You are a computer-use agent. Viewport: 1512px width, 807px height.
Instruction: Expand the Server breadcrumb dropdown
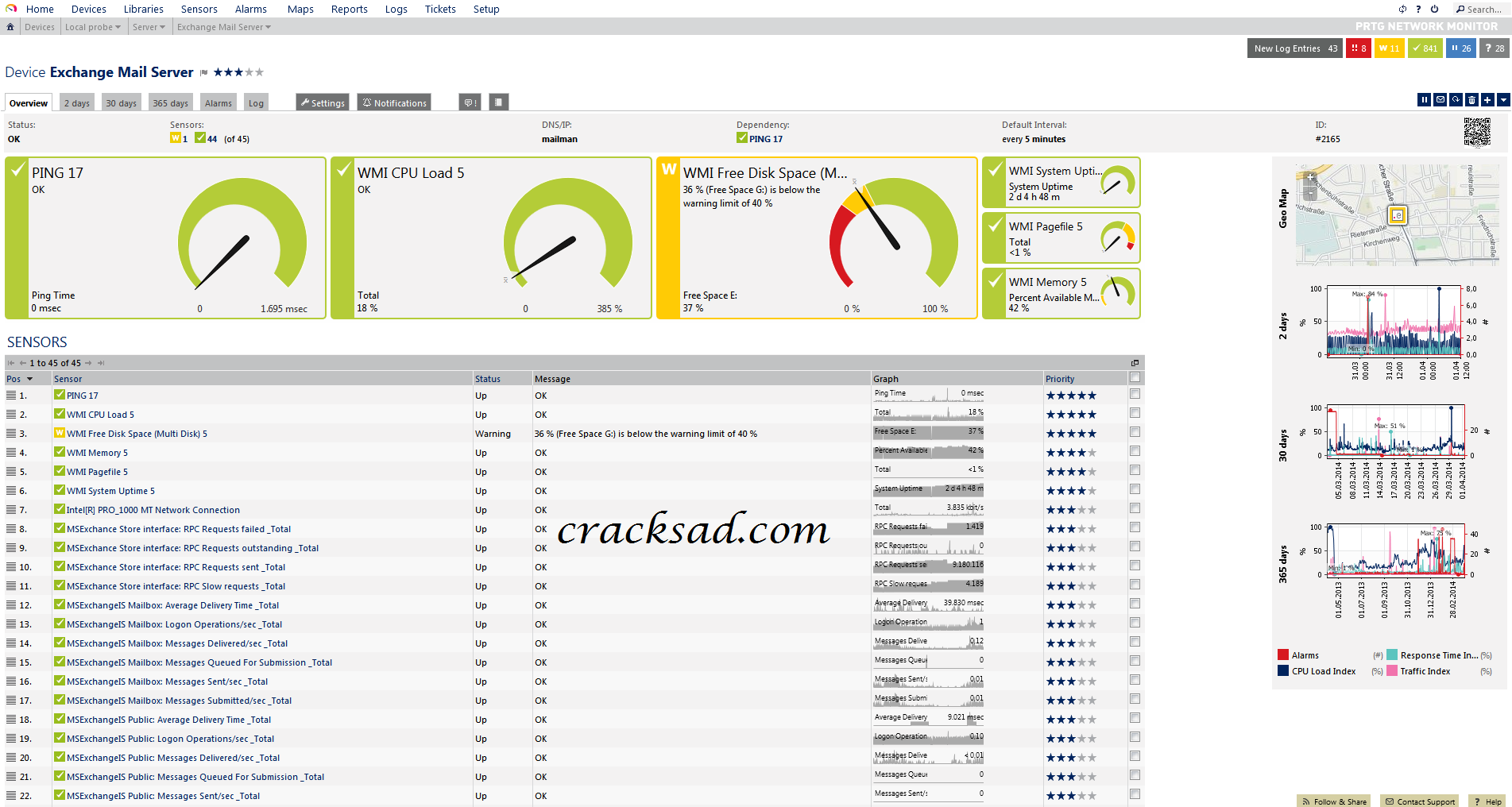(163, 27)
